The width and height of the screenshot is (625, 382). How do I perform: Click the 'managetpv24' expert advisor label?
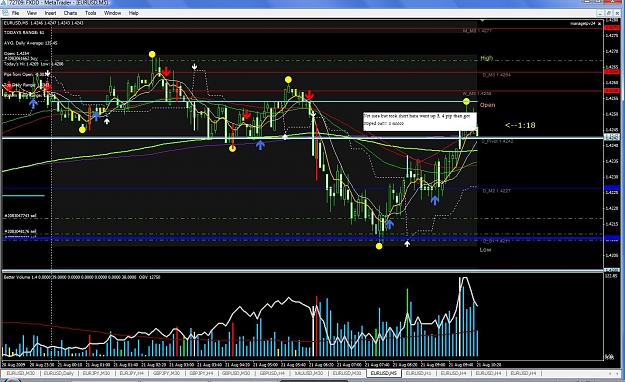pos(582,24)
